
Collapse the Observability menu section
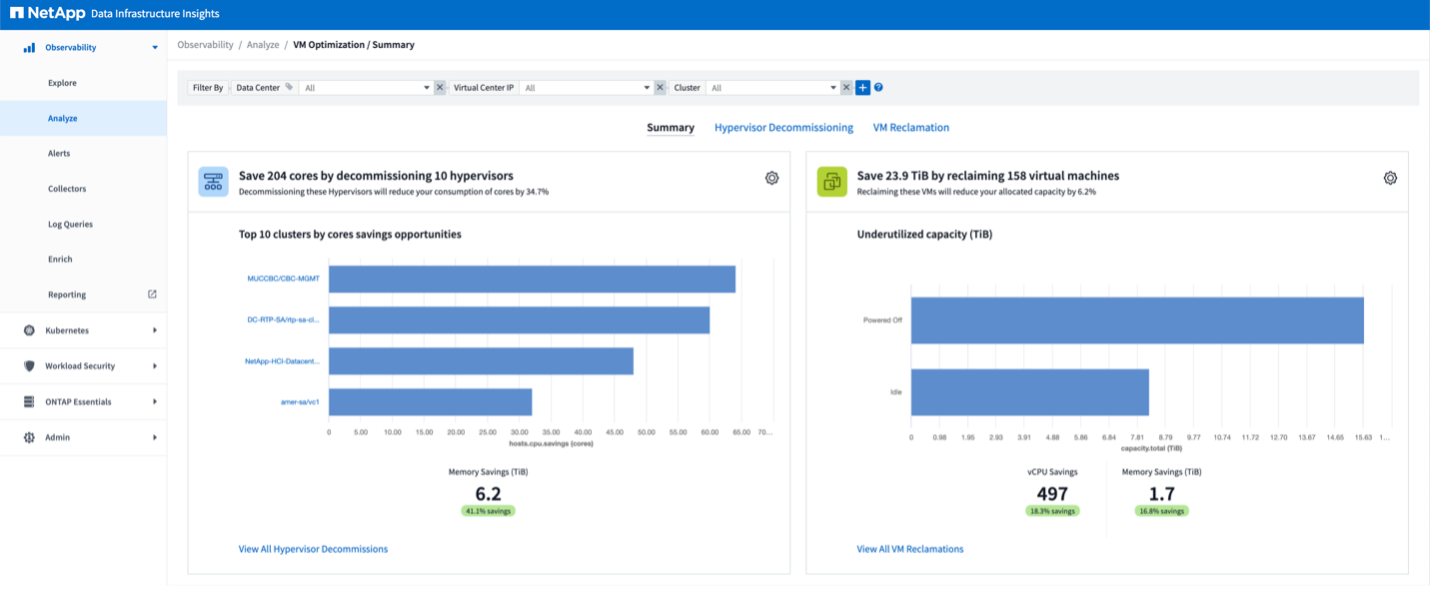(154, 47)
